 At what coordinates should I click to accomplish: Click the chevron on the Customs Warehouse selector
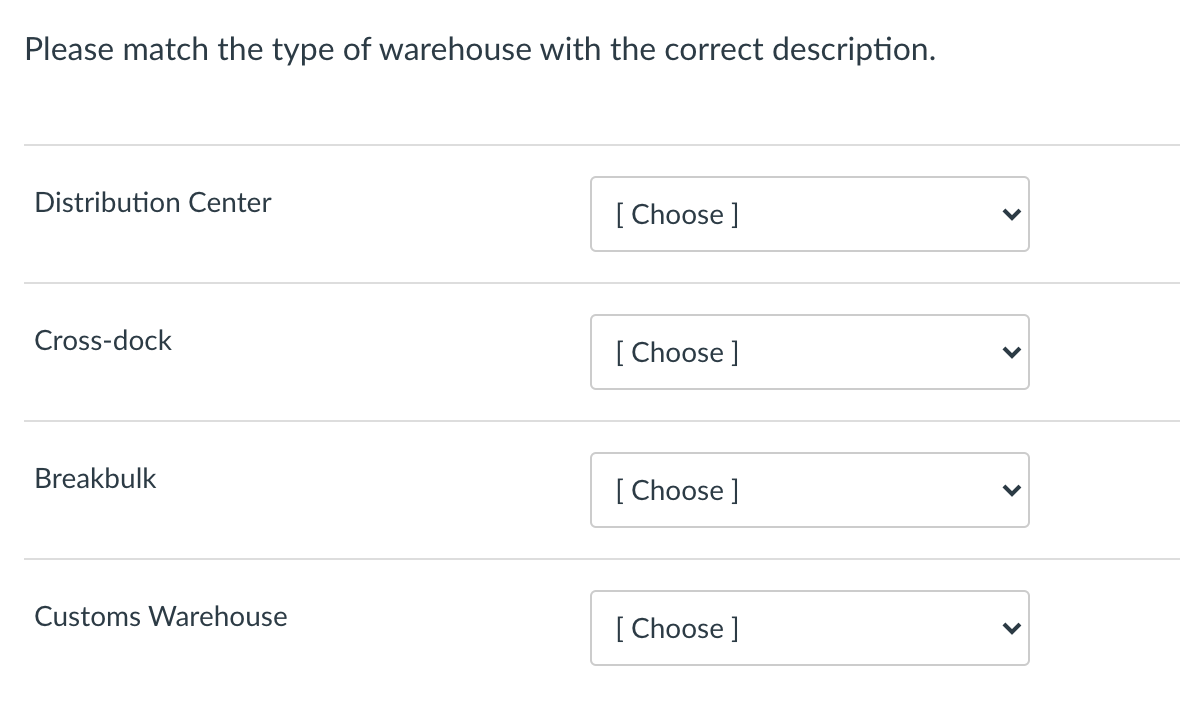click(x=1011, y=628)
